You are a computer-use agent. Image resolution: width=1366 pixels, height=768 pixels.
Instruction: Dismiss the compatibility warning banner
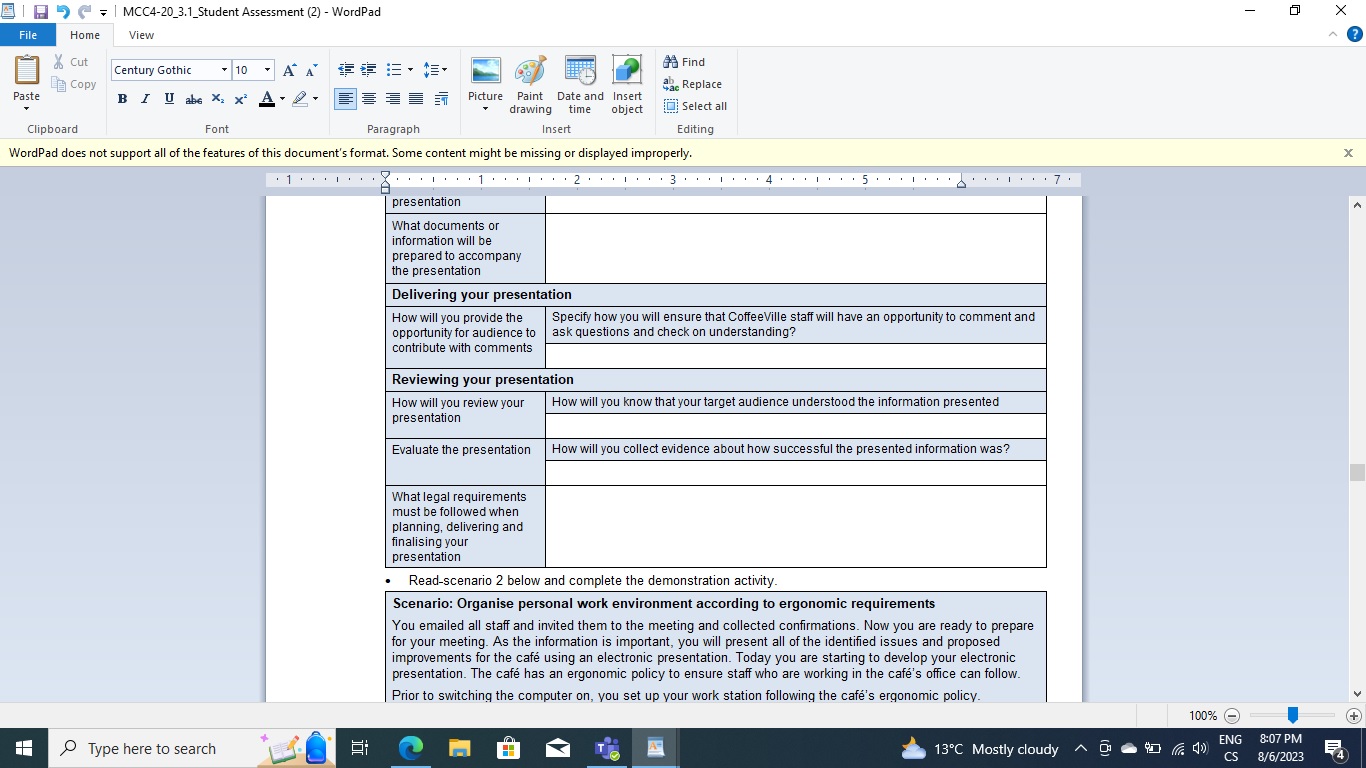click(1348, 153)
